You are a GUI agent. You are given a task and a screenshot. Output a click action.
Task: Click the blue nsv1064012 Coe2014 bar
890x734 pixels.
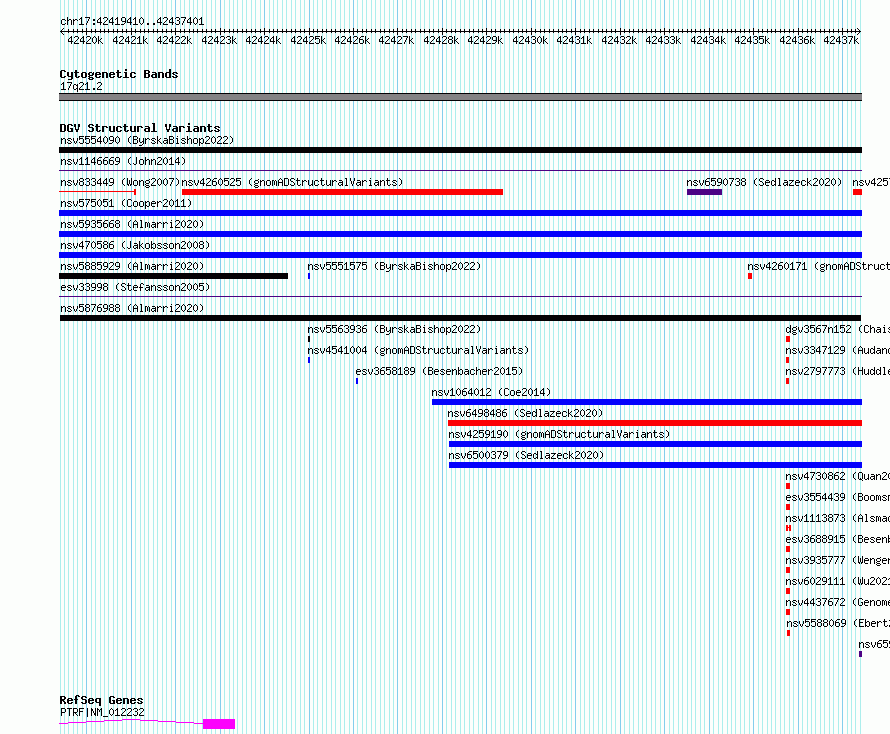coord(647,402)
